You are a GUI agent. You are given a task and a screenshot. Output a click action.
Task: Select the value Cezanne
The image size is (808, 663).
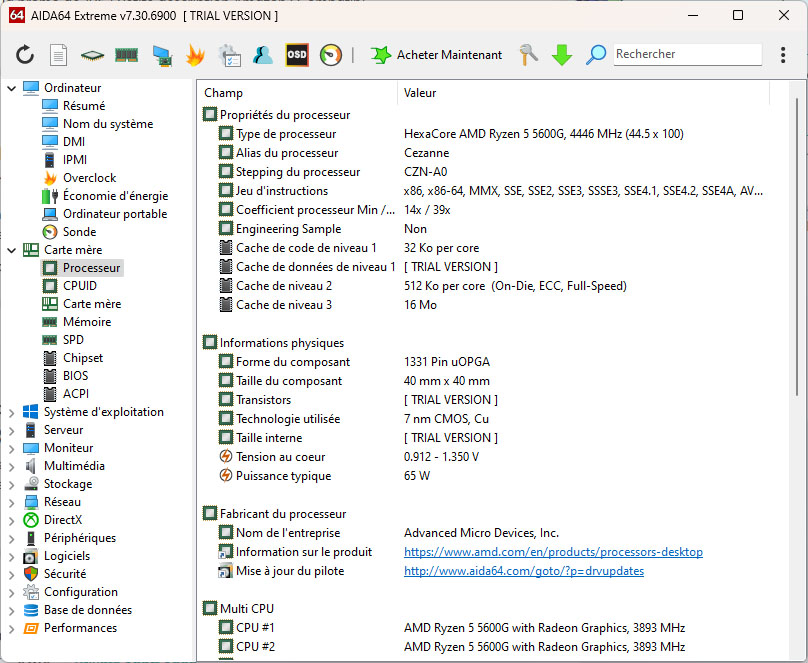(426, 153)
